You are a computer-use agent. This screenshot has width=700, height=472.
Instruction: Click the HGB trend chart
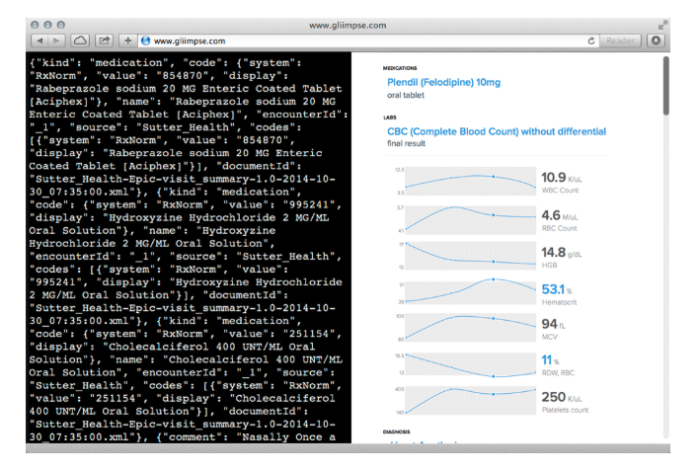471,255
